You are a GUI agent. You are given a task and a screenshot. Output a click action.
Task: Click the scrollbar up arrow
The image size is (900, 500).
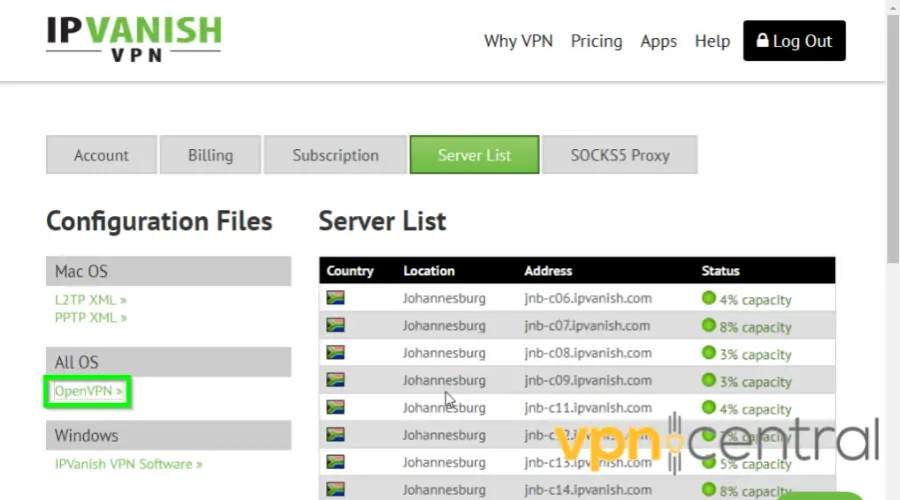coord(893,6)
